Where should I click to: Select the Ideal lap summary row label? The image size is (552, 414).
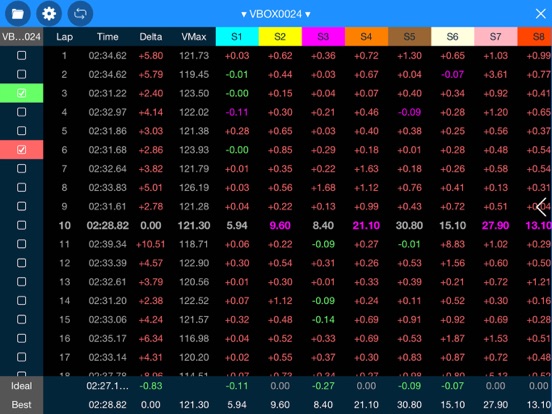click(21, 386)
